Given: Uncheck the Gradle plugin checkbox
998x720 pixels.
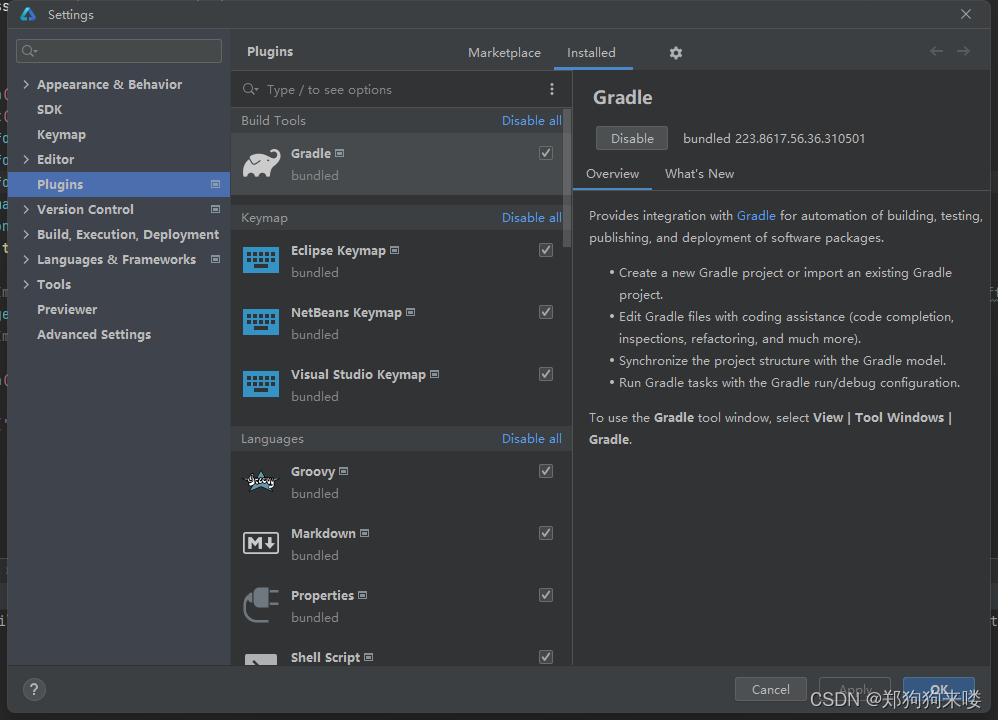Looking at the screenshot, I should pos(545,153).
